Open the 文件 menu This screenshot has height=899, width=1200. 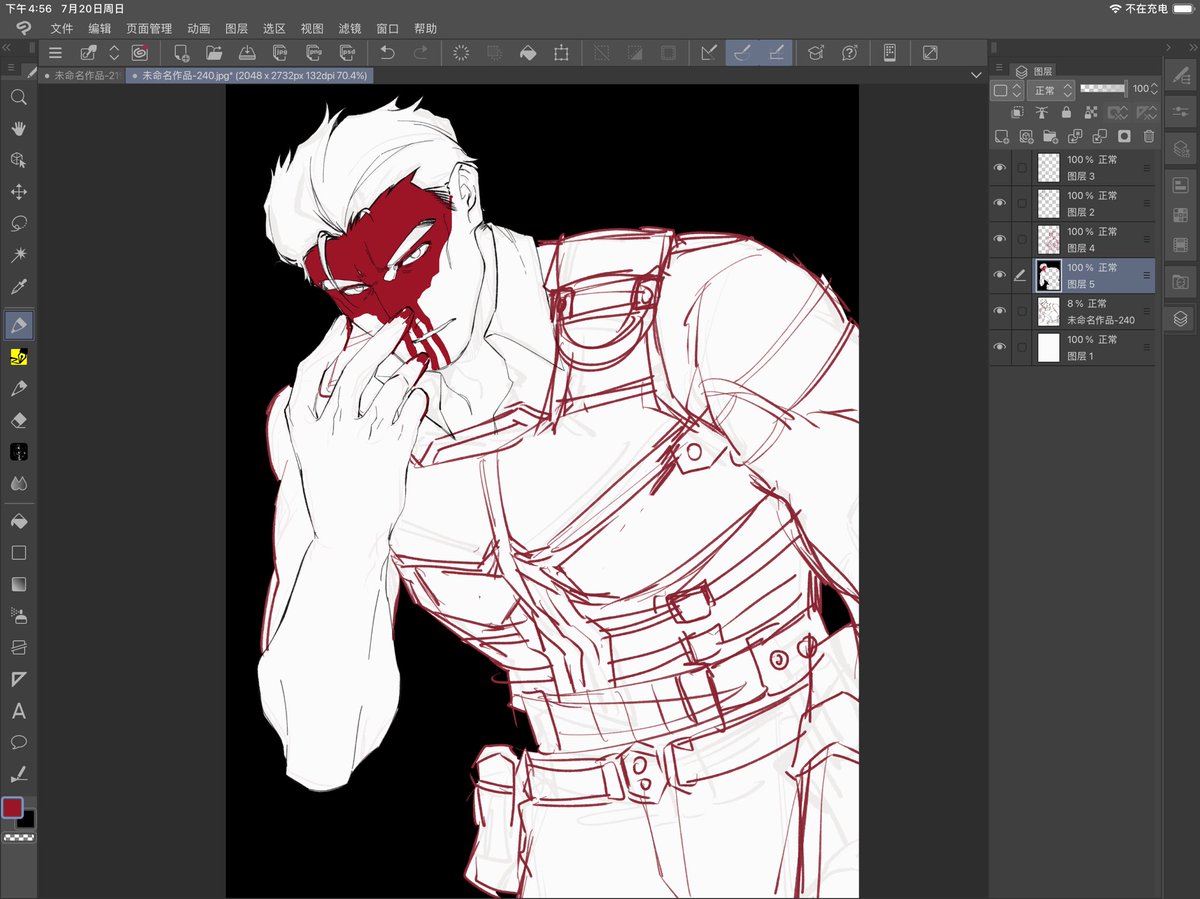[61, 29]
